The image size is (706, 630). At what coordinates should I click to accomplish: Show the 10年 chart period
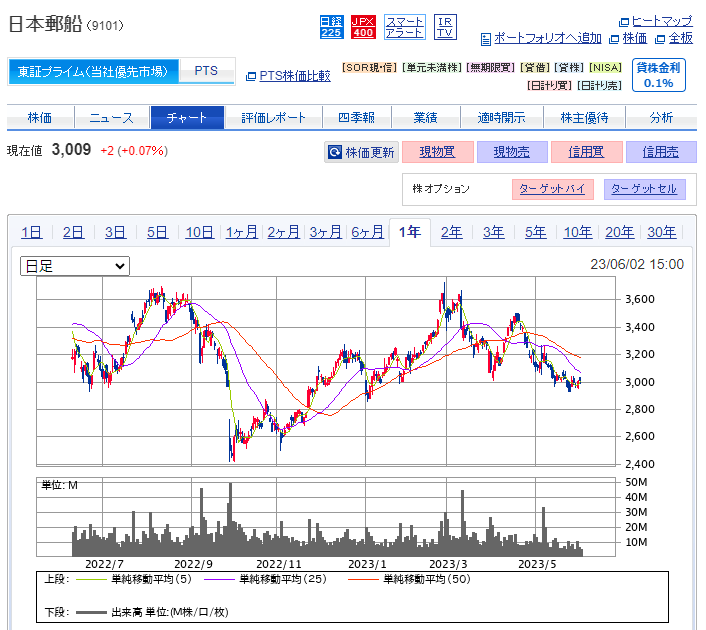[578, 232]
